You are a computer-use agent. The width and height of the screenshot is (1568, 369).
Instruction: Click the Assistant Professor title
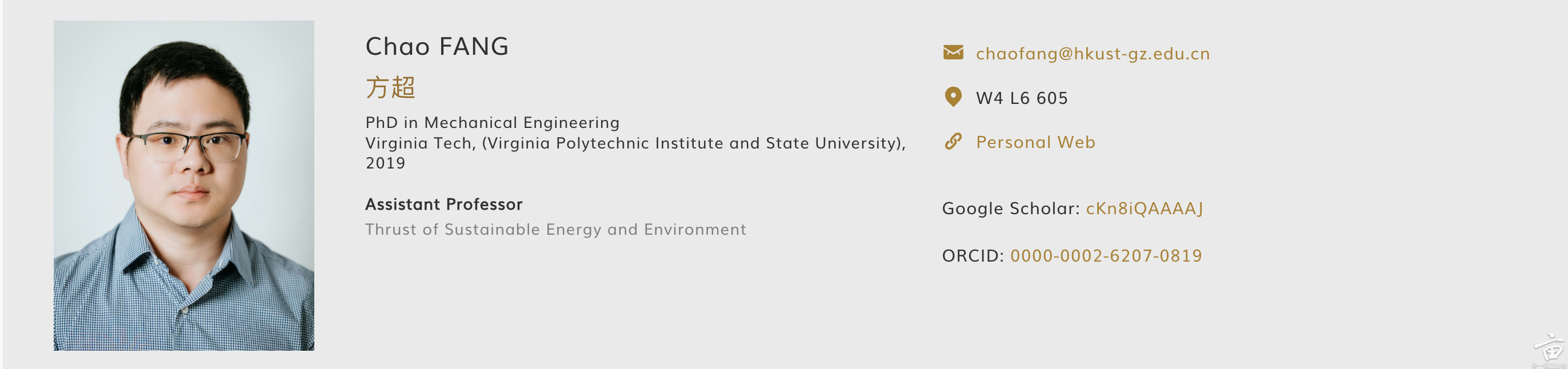[444, 204]
